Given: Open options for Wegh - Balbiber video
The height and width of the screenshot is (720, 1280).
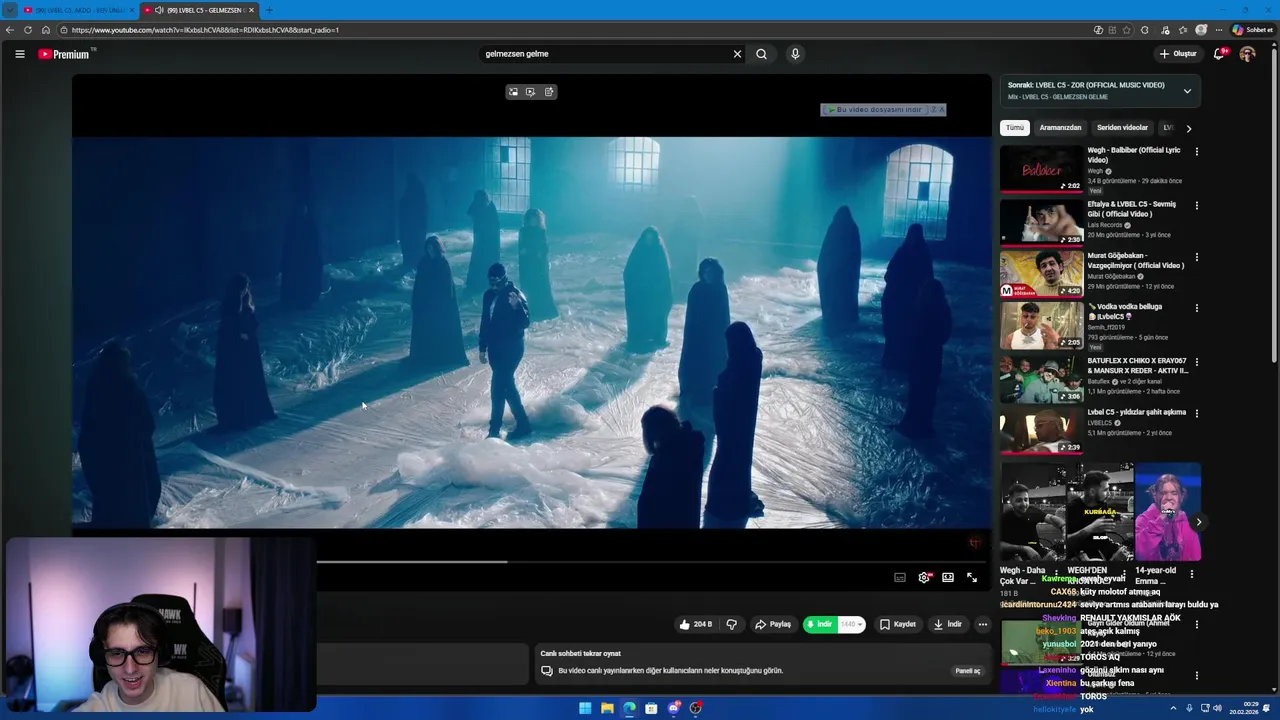Looking at the screenshot, I should point(1196,152).
